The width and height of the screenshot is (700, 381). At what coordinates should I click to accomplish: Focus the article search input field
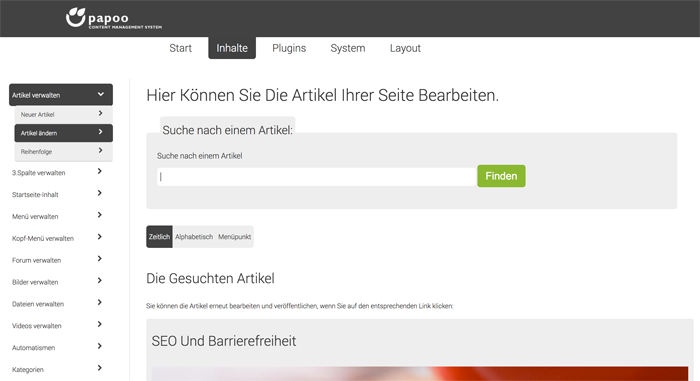click(317, 177)
